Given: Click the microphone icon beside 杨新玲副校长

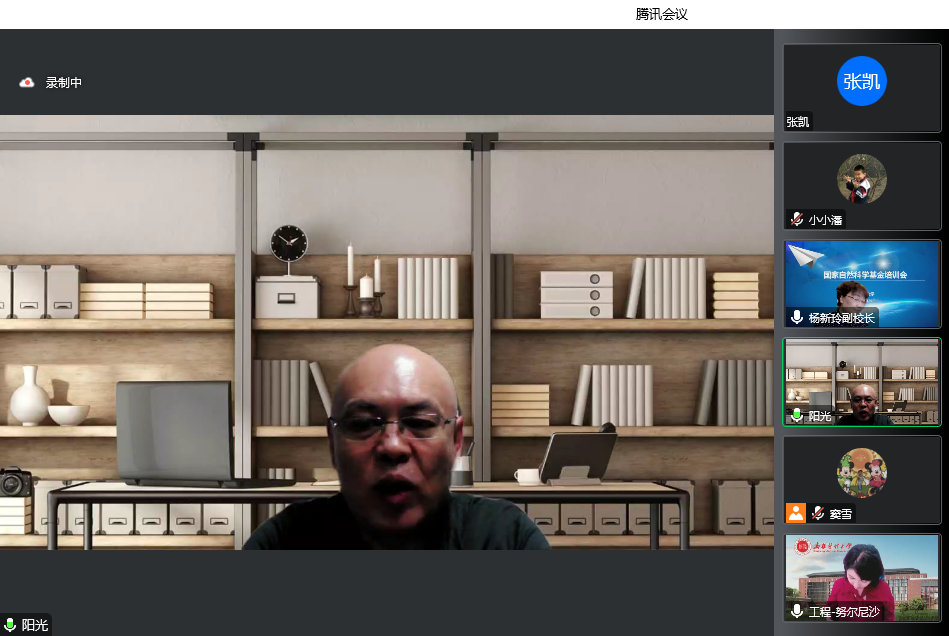Looking at the screenshot, I should point(797,318).
